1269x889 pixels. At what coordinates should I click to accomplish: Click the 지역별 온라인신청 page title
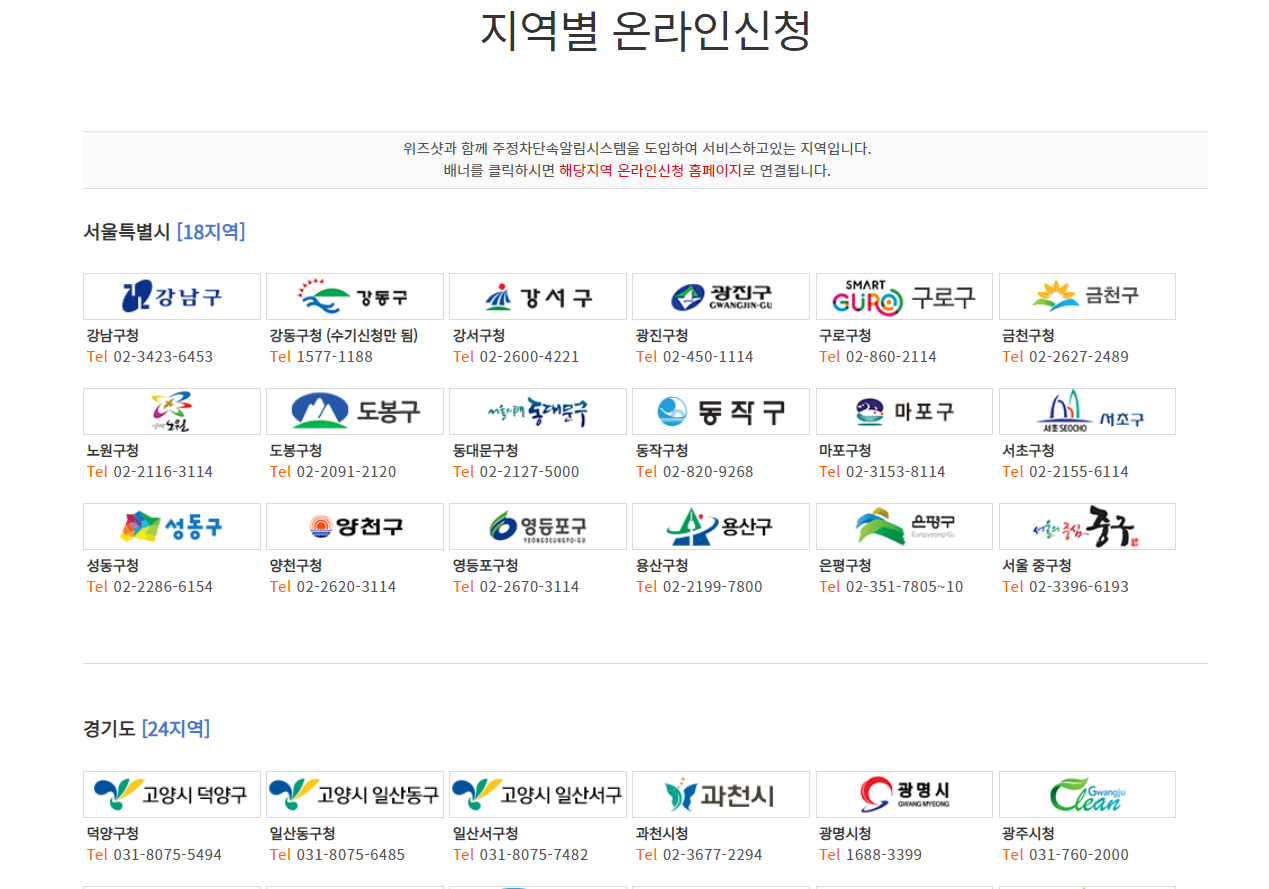click(645, 30)
